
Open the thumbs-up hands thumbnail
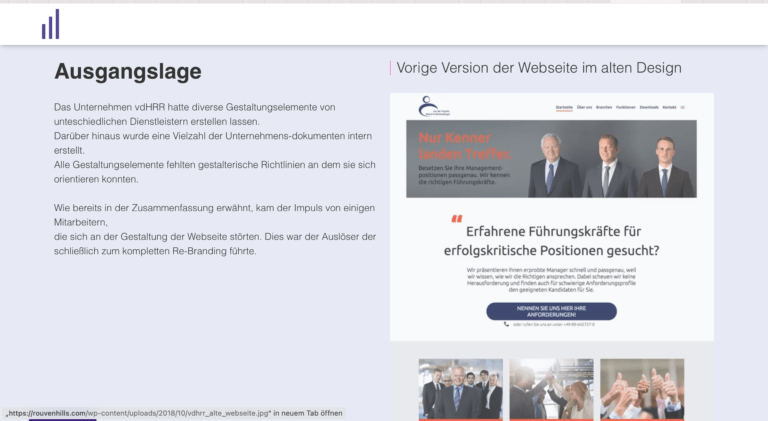[642, 389]
